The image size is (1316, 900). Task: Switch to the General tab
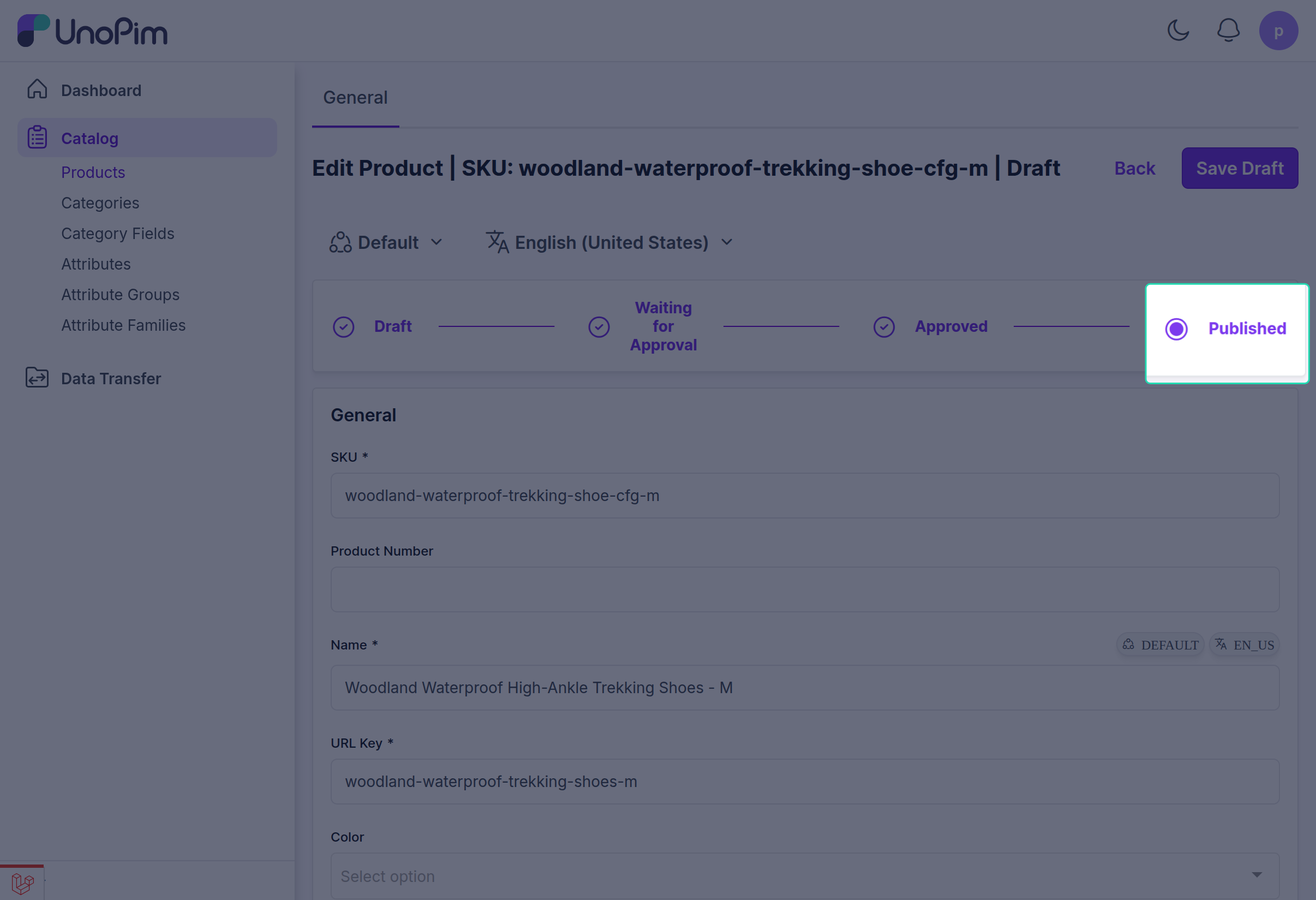click(x=355, y=97)
